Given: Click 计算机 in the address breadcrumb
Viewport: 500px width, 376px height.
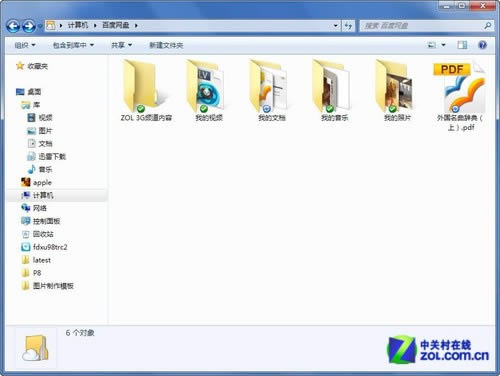Looking at the screenshot, I should 78,25.
